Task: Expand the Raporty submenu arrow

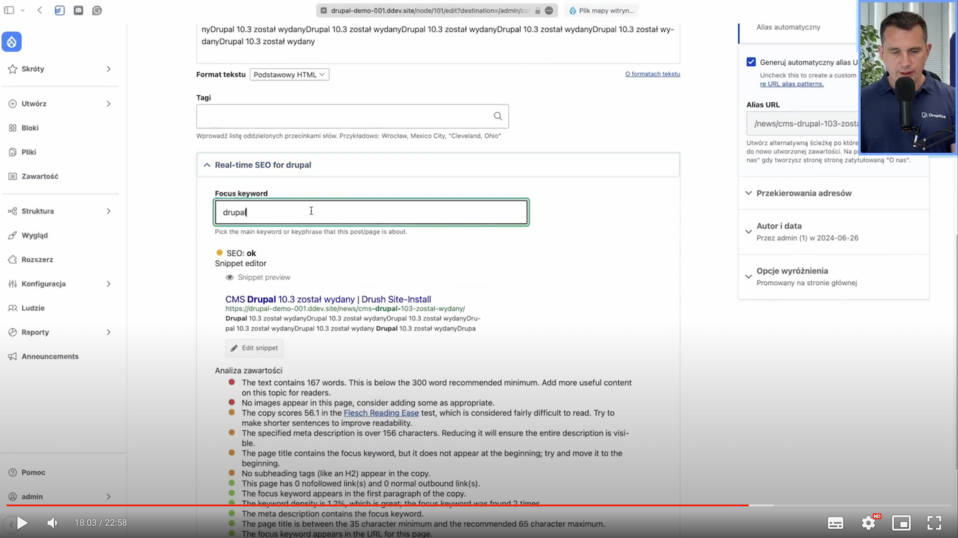Action: [108, 332]
